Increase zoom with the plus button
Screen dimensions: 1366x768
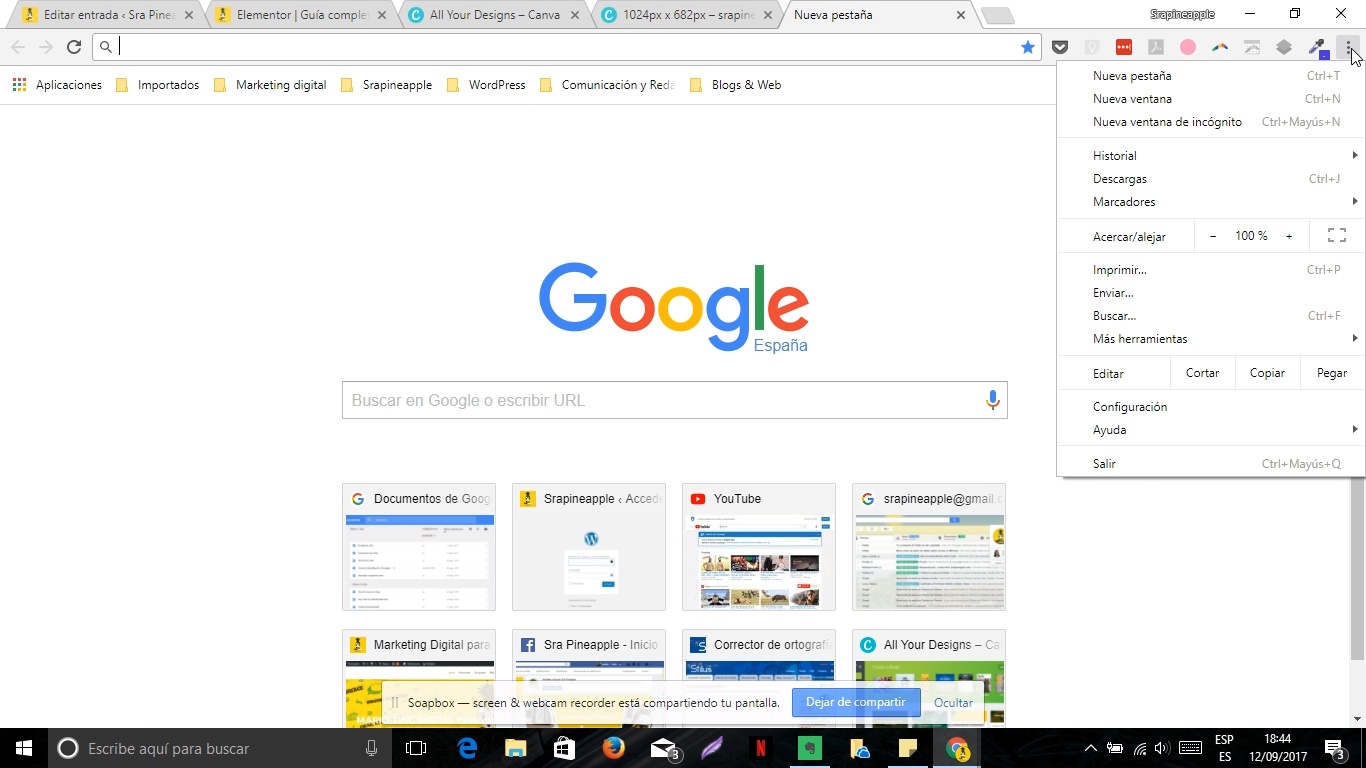point(1289,236)
